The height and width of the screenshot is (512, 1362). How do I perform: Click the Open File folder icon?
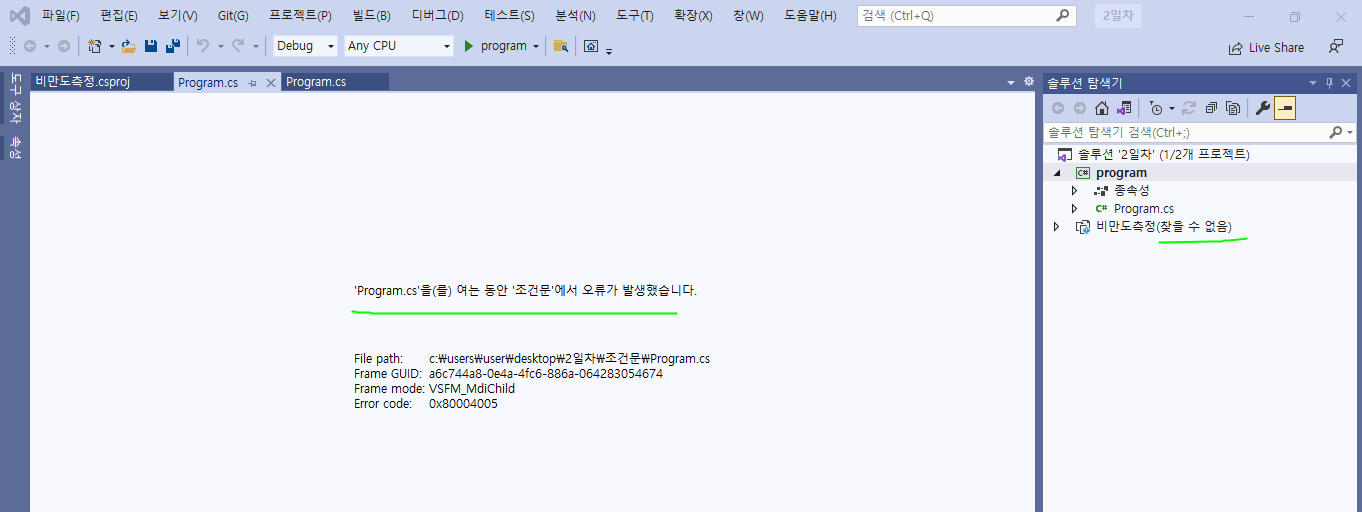[129, 46]
